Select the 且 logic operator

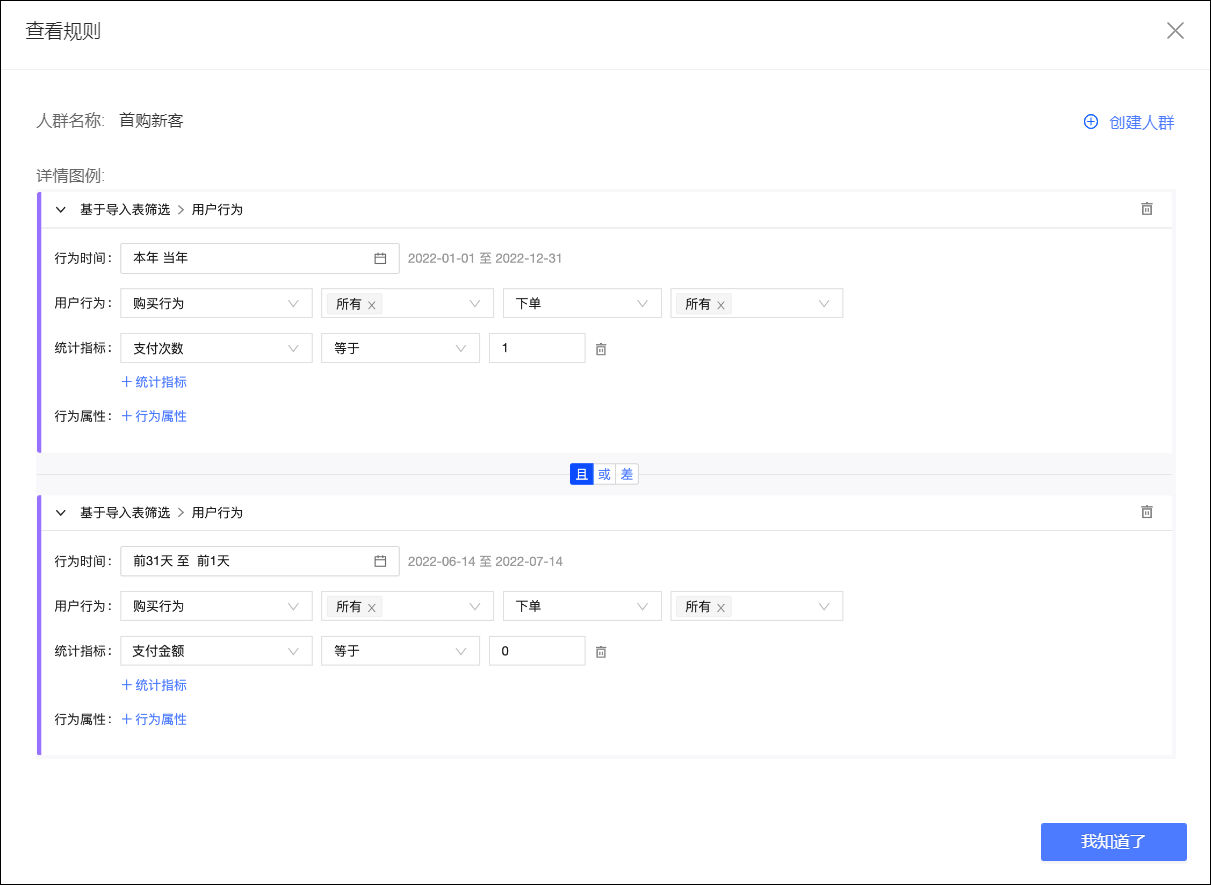[582, 474]
